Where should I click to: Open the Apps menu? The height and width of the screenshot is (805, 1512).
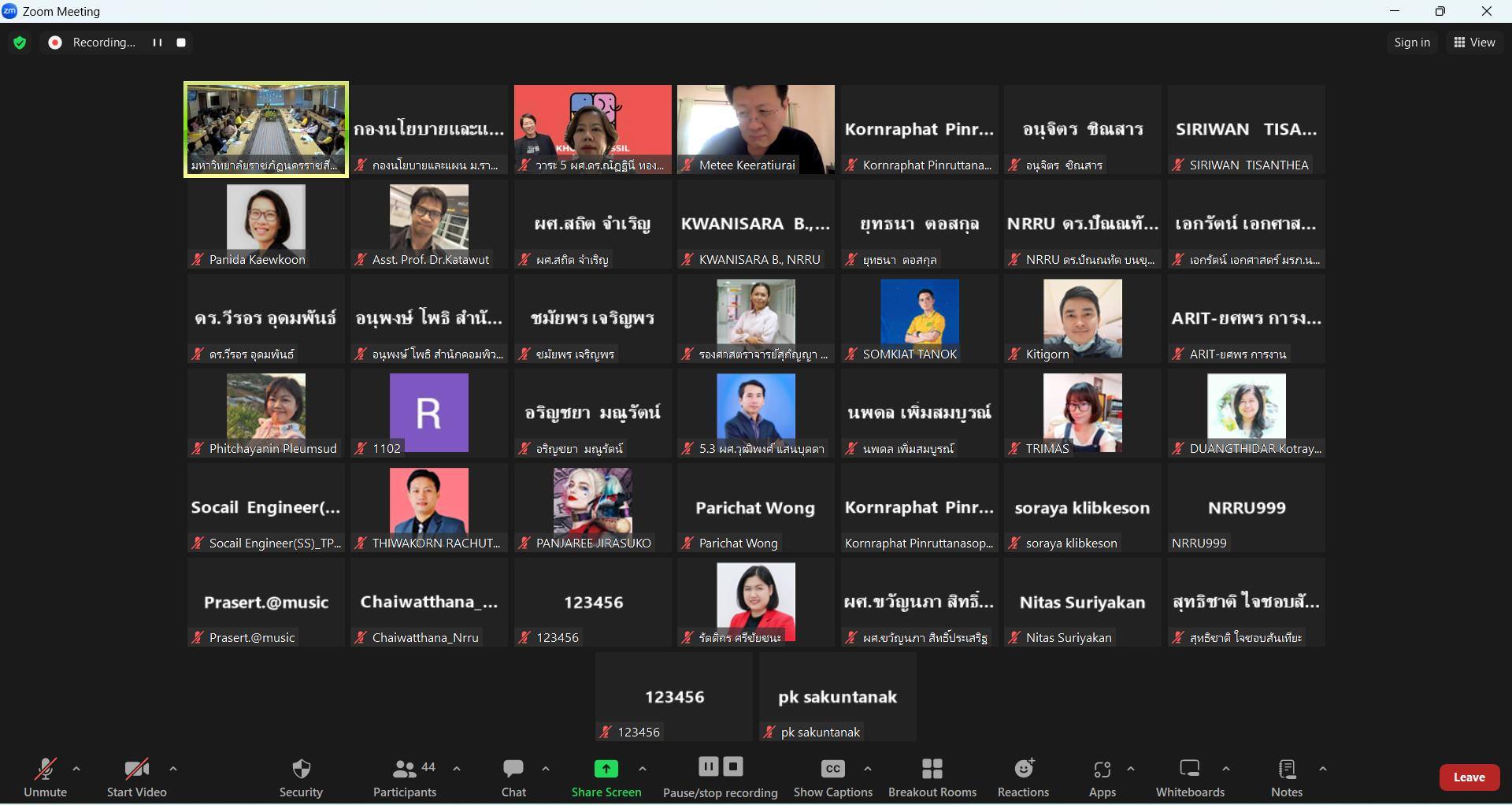pyautogui.click(x=1102, y=777)
